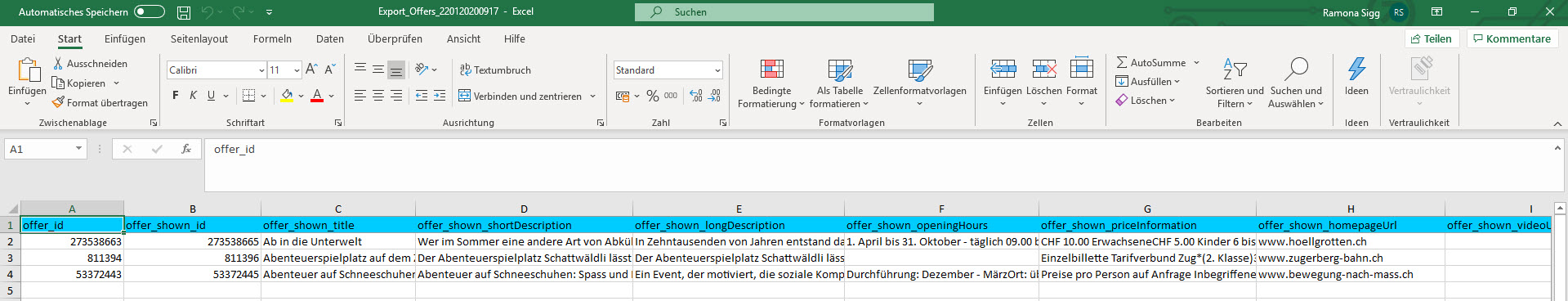
Task: Open the Formeln tab
Action: pos(272,38)
